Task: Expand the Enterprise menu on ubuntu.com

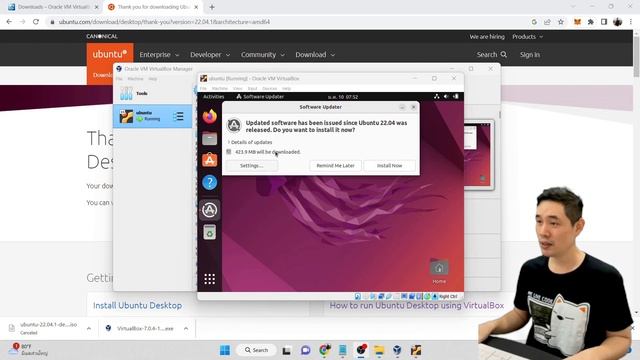Action: (x=159, y=55)
